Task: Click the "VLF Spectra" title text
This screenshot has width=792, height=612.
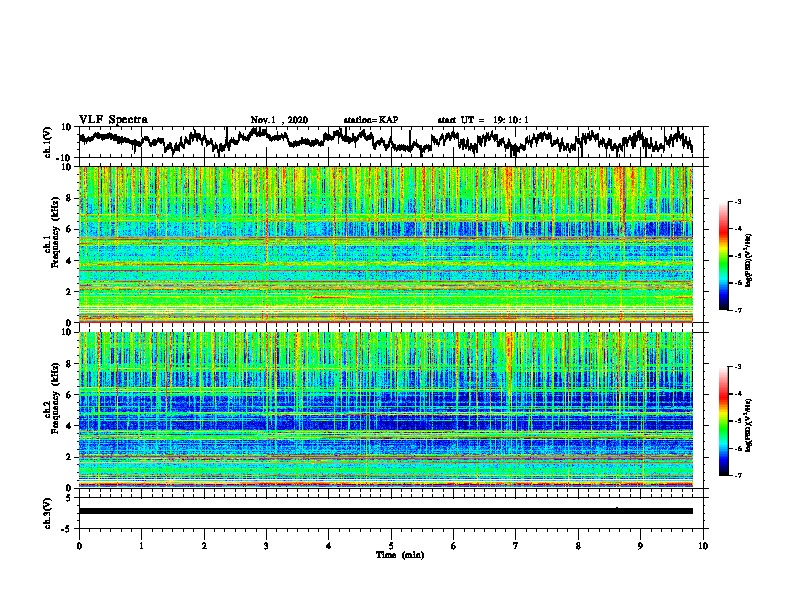Action: coord(113,120)
